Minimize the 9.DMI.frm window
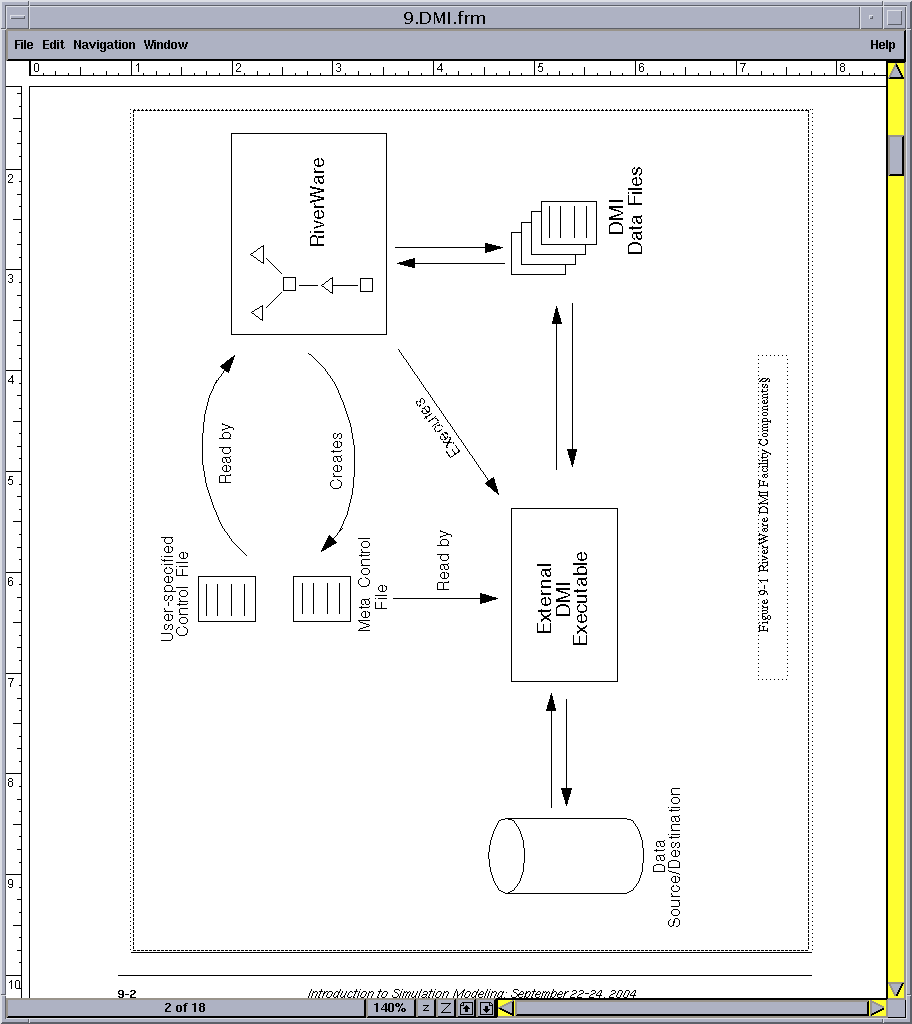912x1024 pixels. 871,17
